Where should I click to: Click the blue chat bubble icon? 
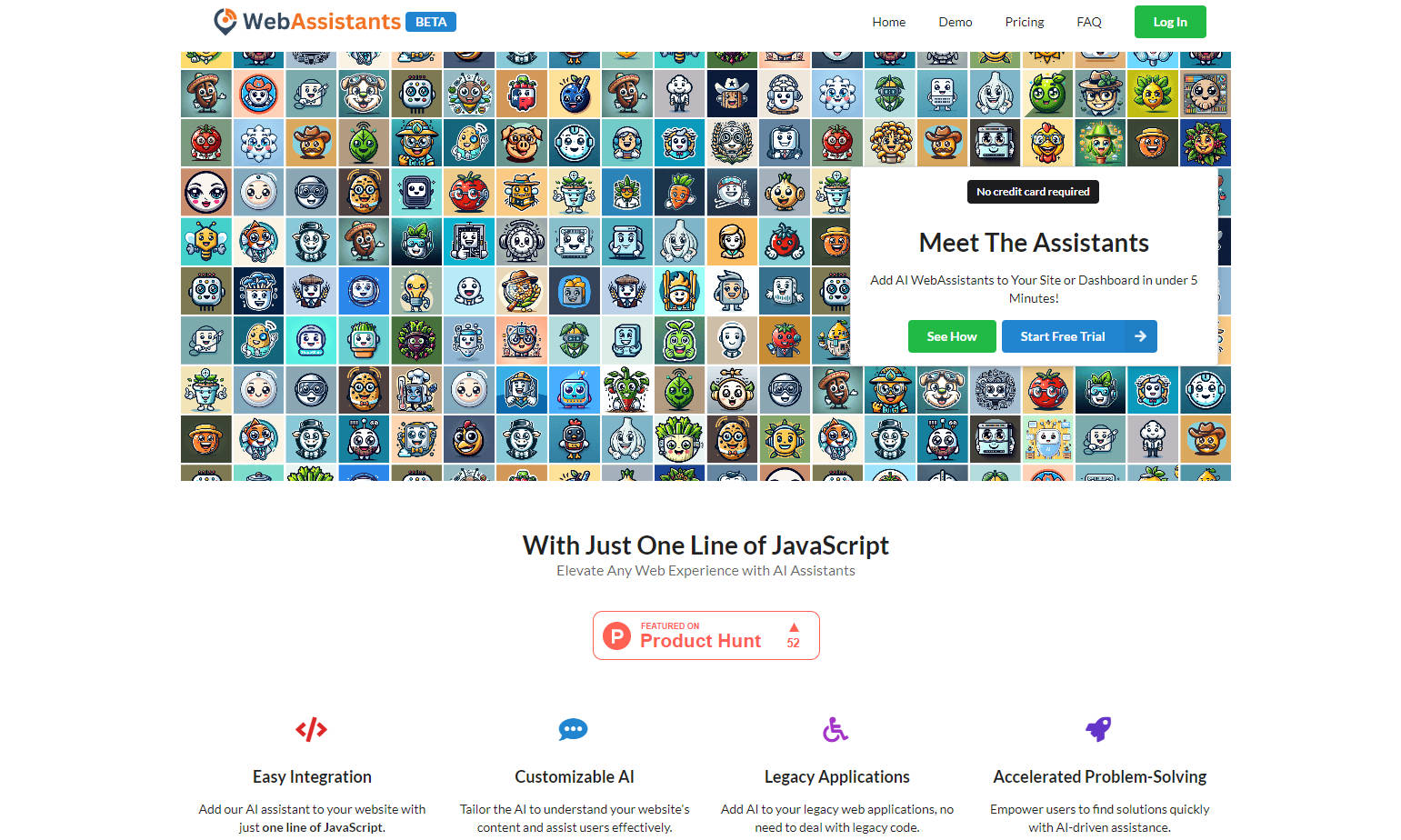pyautogui.click(x=573, y=729)
